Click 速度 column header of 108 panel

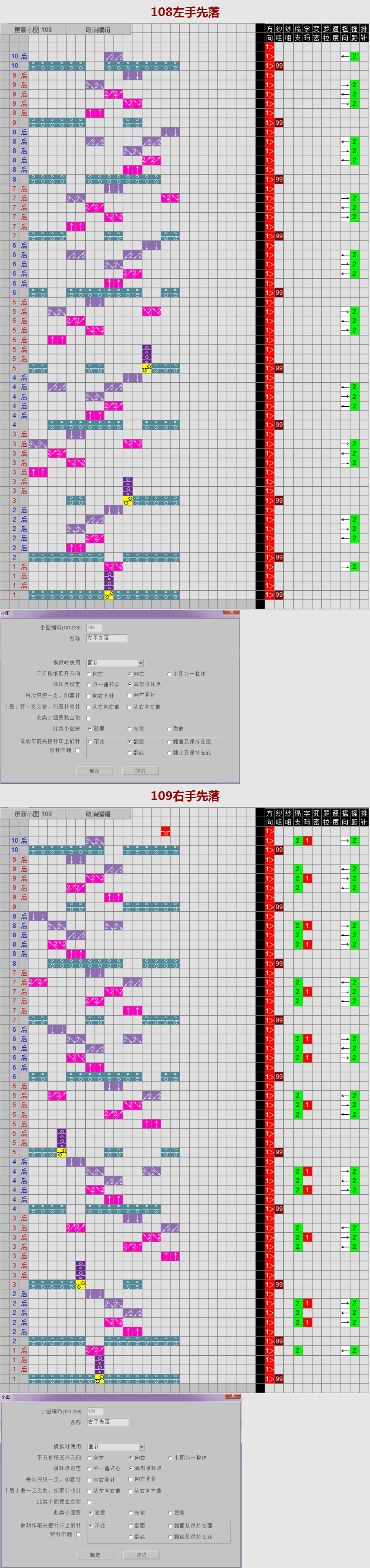click(335, 33)
